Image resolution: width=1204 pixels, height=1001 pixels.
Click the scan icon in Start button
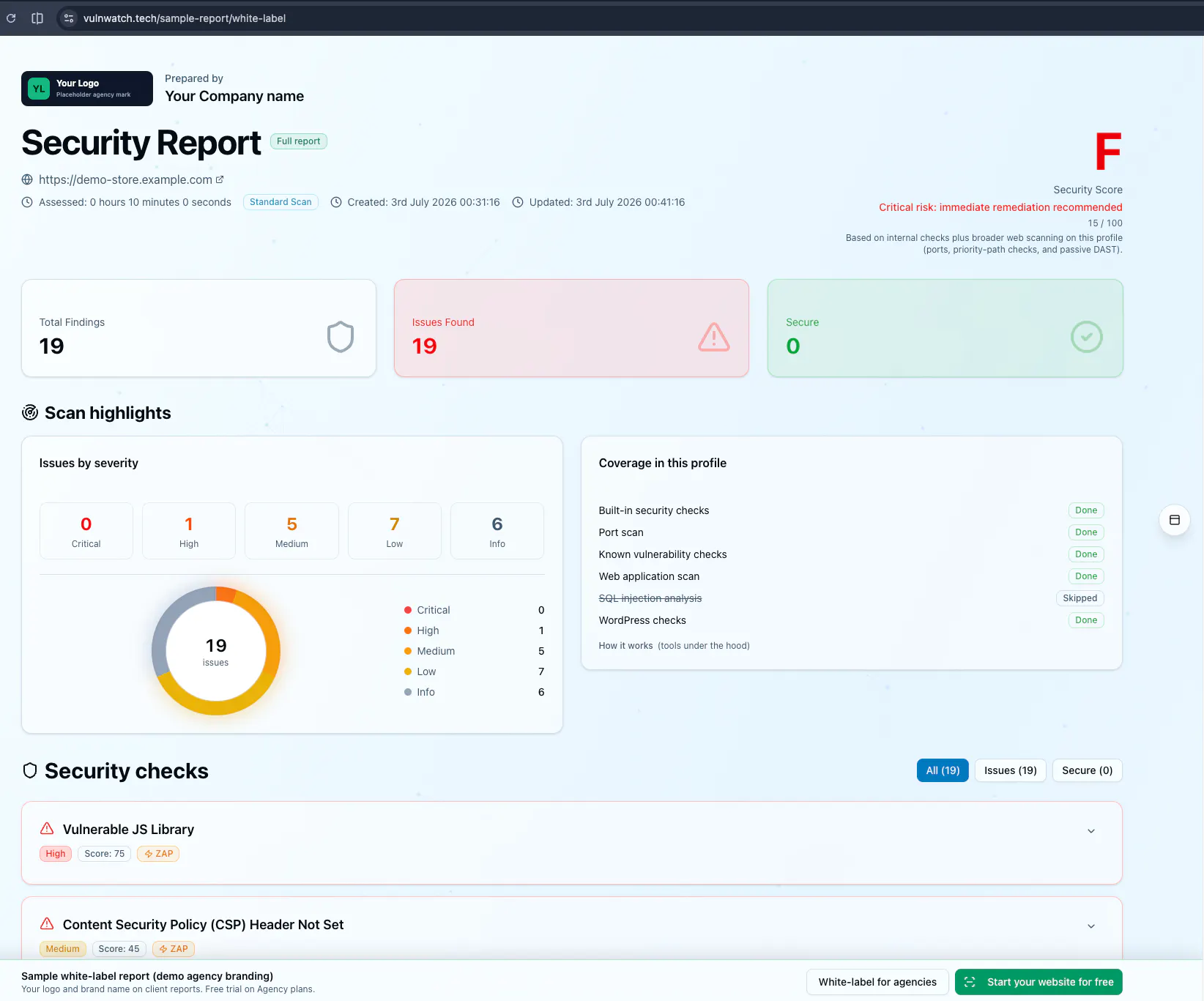970,982
